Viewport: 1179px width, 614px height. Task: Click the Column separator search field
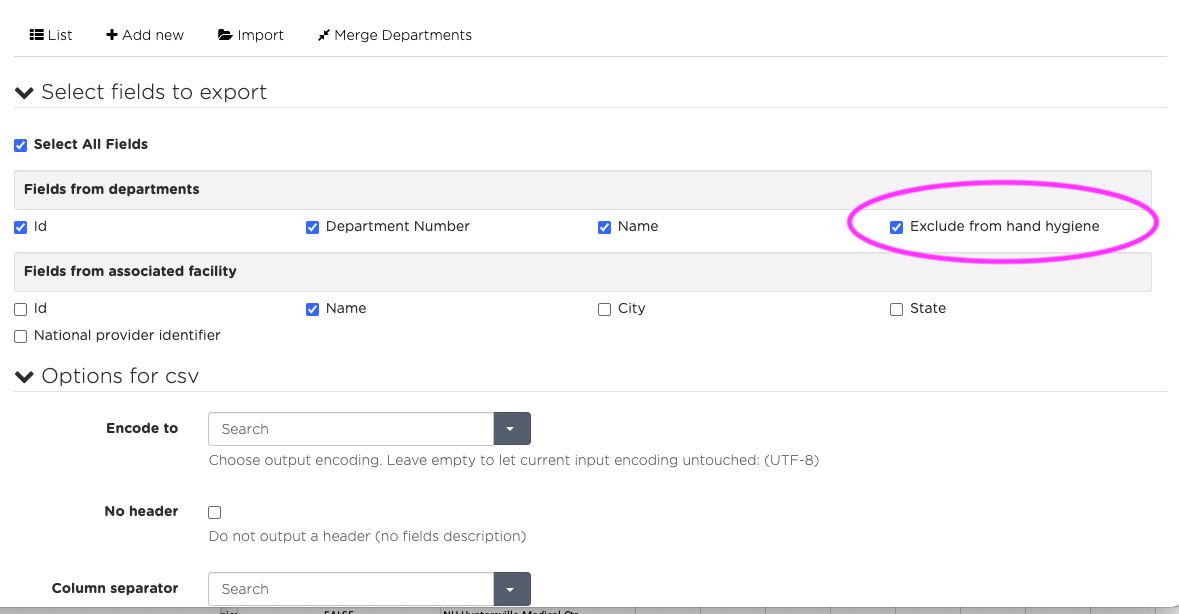point(350,589)
